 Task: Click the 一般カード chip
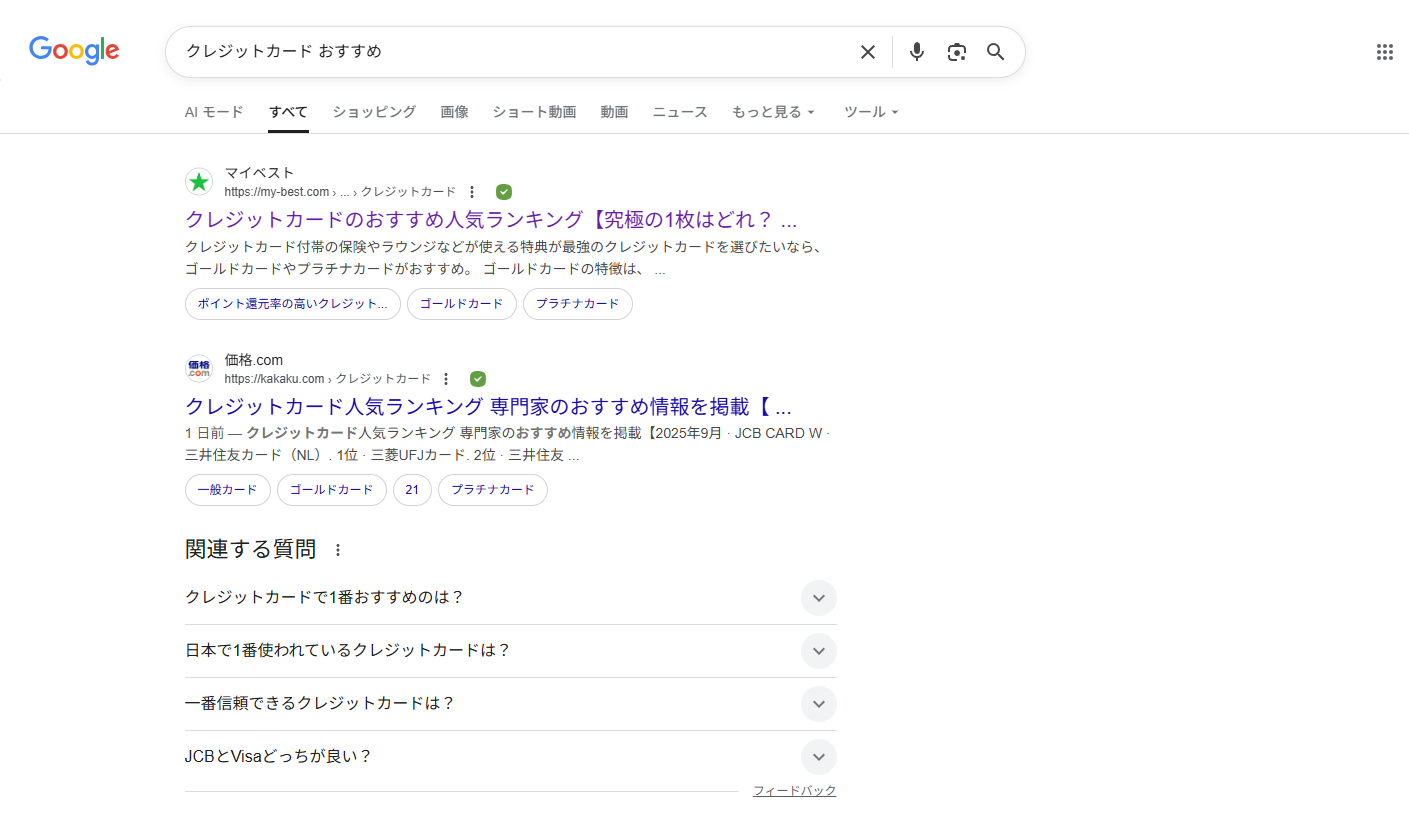point(228,490)
